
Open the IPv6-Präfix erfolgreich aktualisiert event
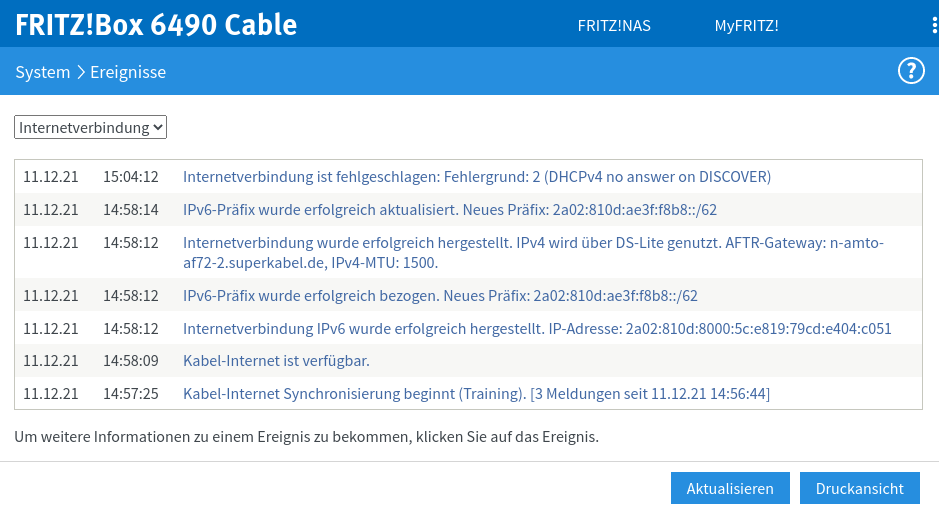(450, 210)
